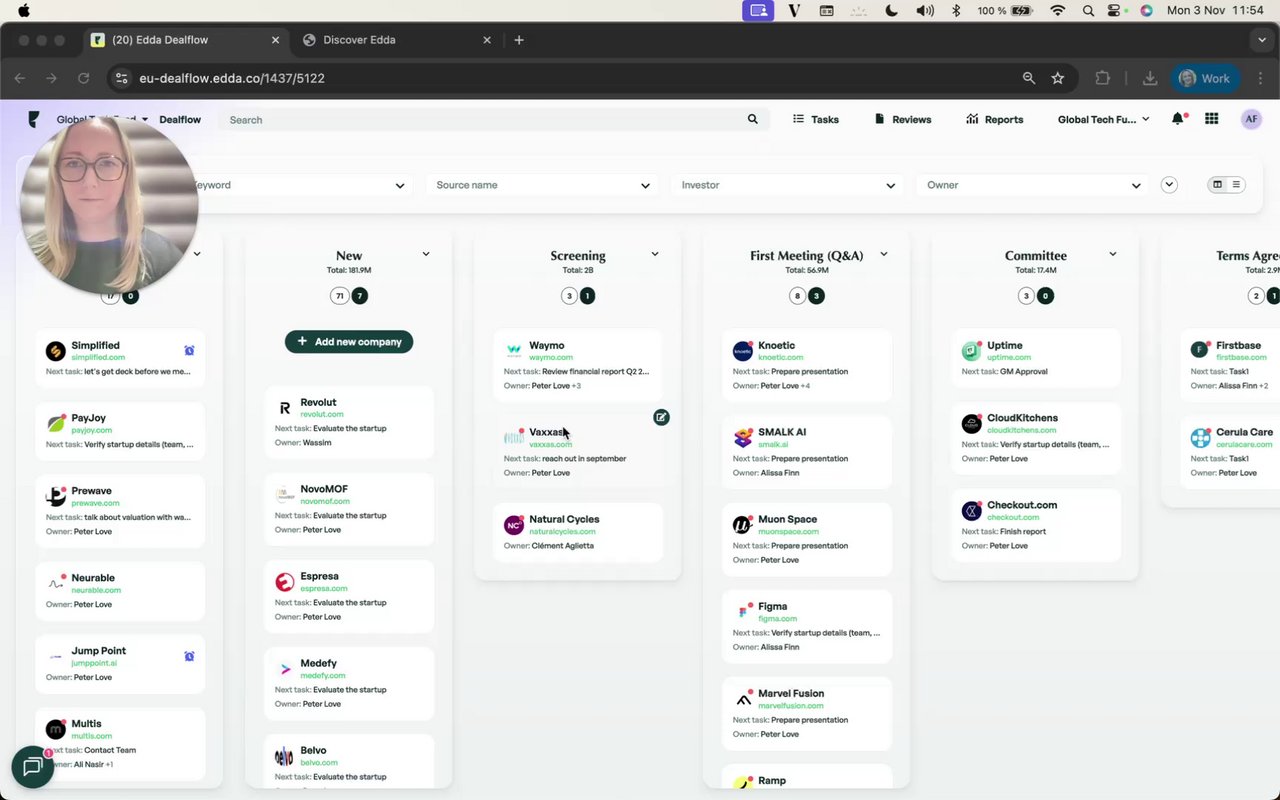Viewport: 1280px width, 800px height.
Task: Click the Add new company button
Action: coord(349,342)
